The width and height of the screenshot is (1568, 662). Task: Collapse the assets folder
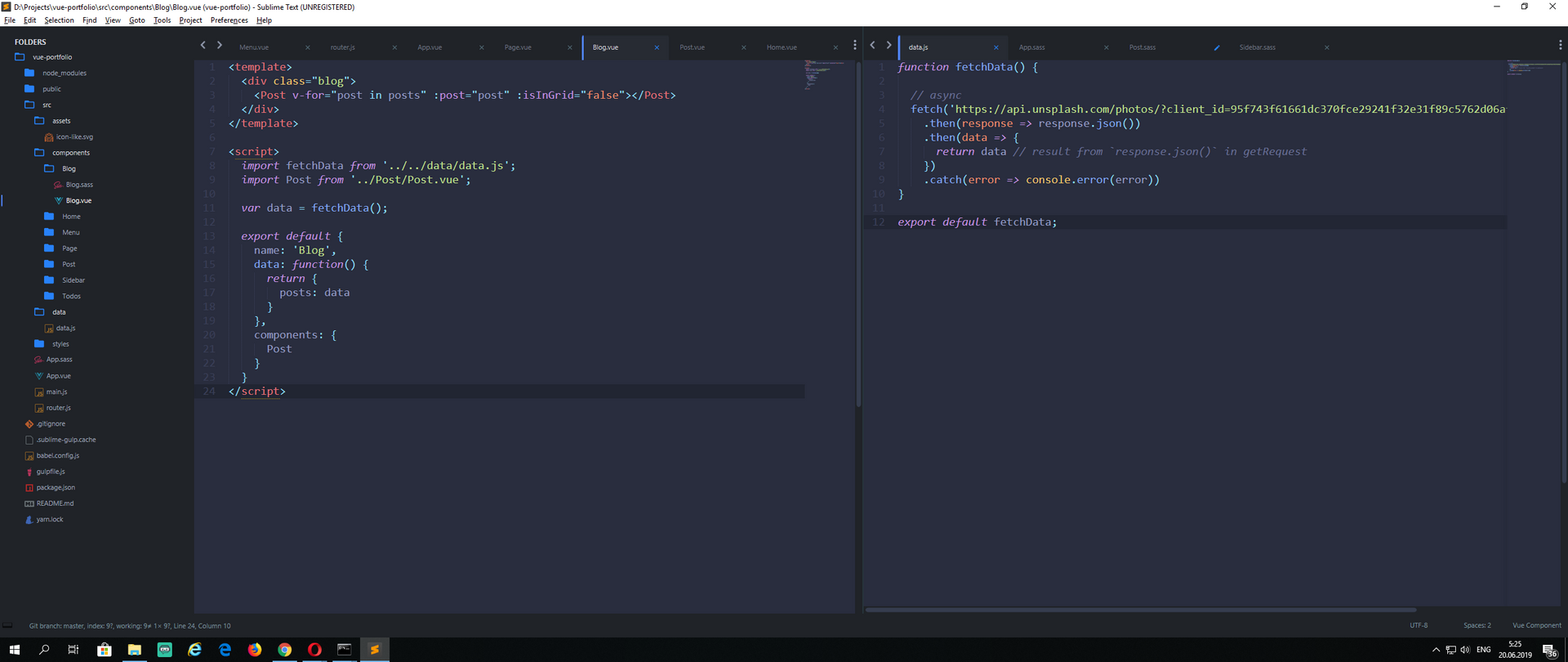(x=39, y=121)
